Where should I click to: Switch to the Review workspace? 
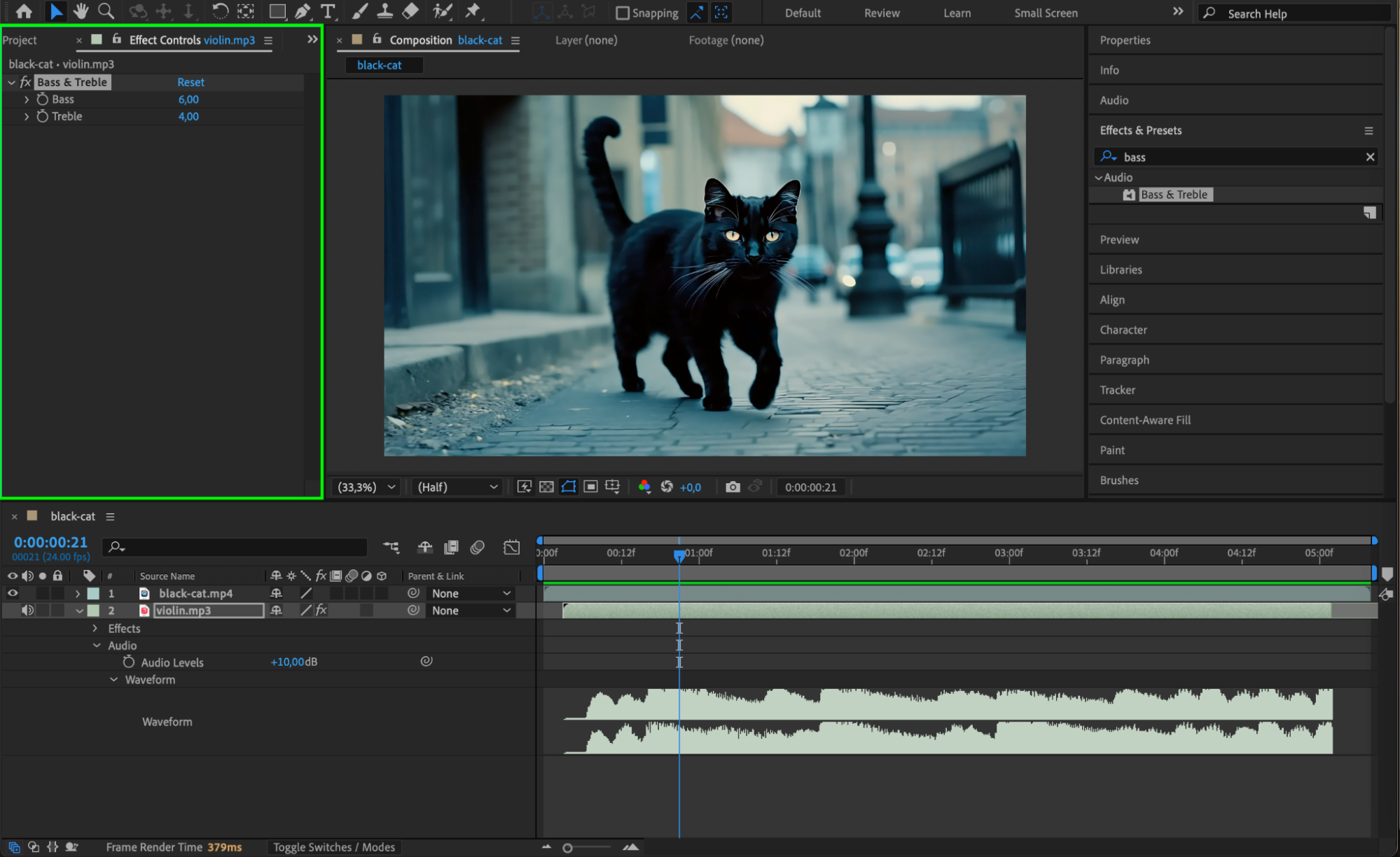(881, 13)
